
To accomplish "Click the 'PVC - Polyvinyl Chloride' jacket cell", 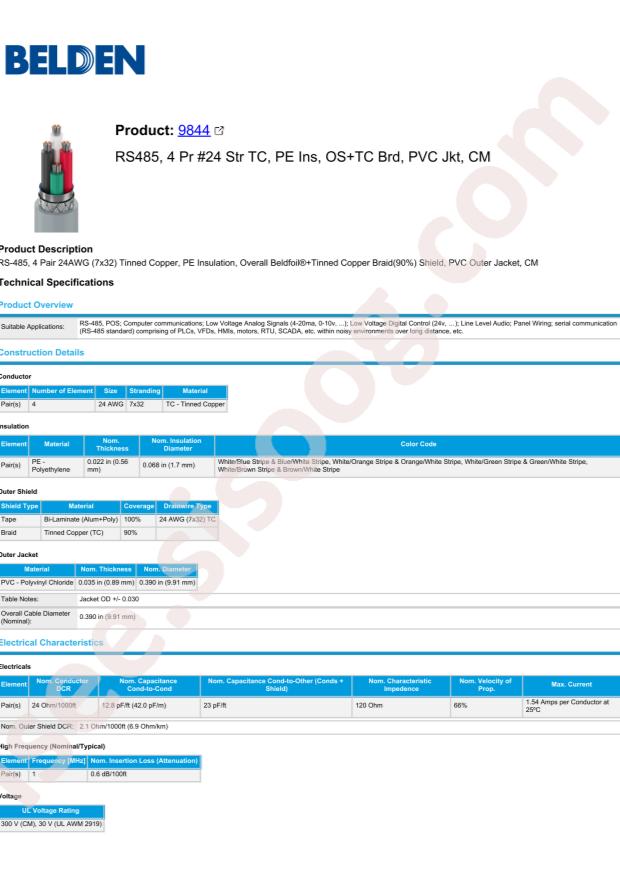I will click(37, 583).
